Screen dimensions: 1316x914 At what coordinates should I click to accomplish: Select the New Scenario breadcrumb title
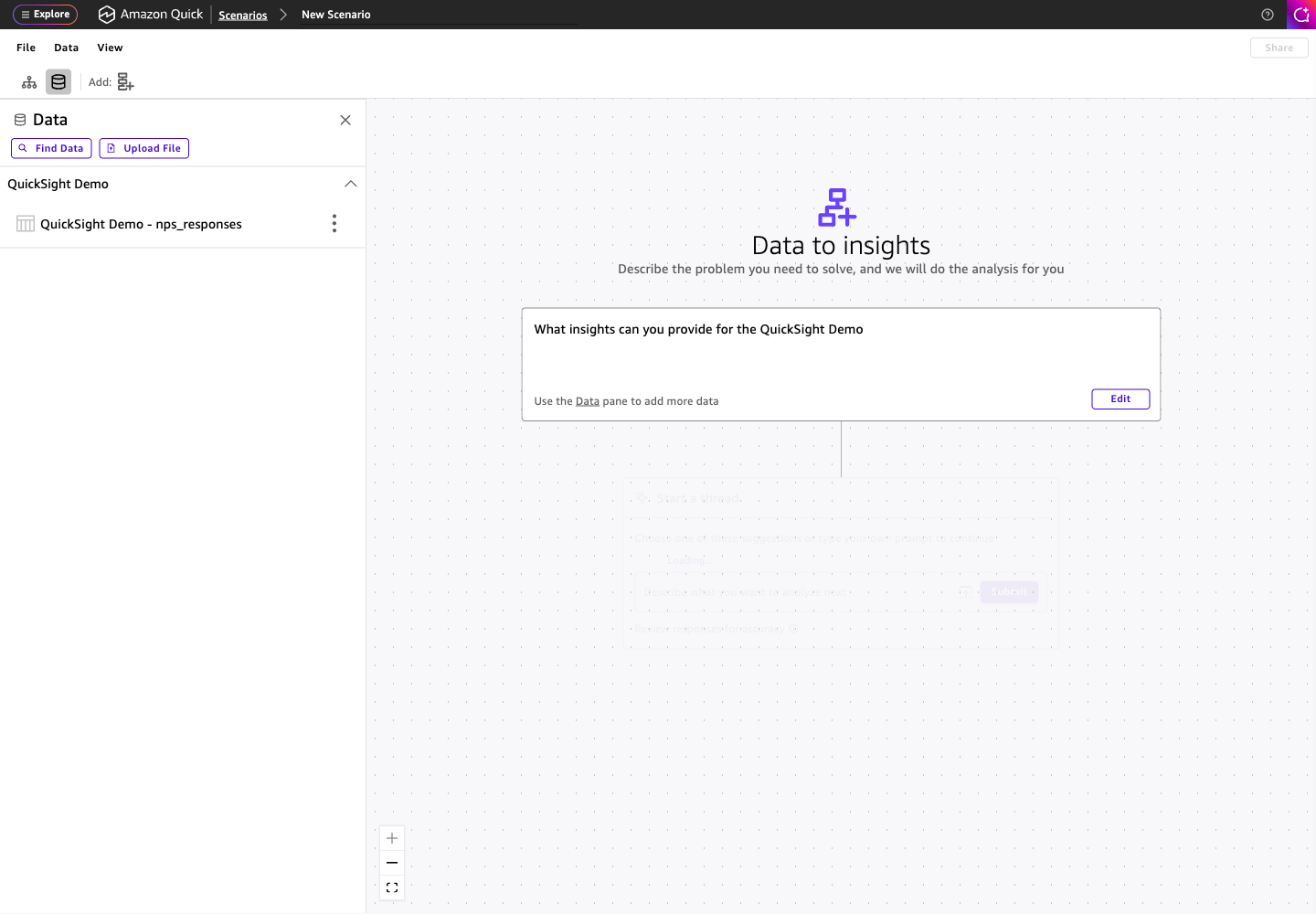(x=336, y=15)
